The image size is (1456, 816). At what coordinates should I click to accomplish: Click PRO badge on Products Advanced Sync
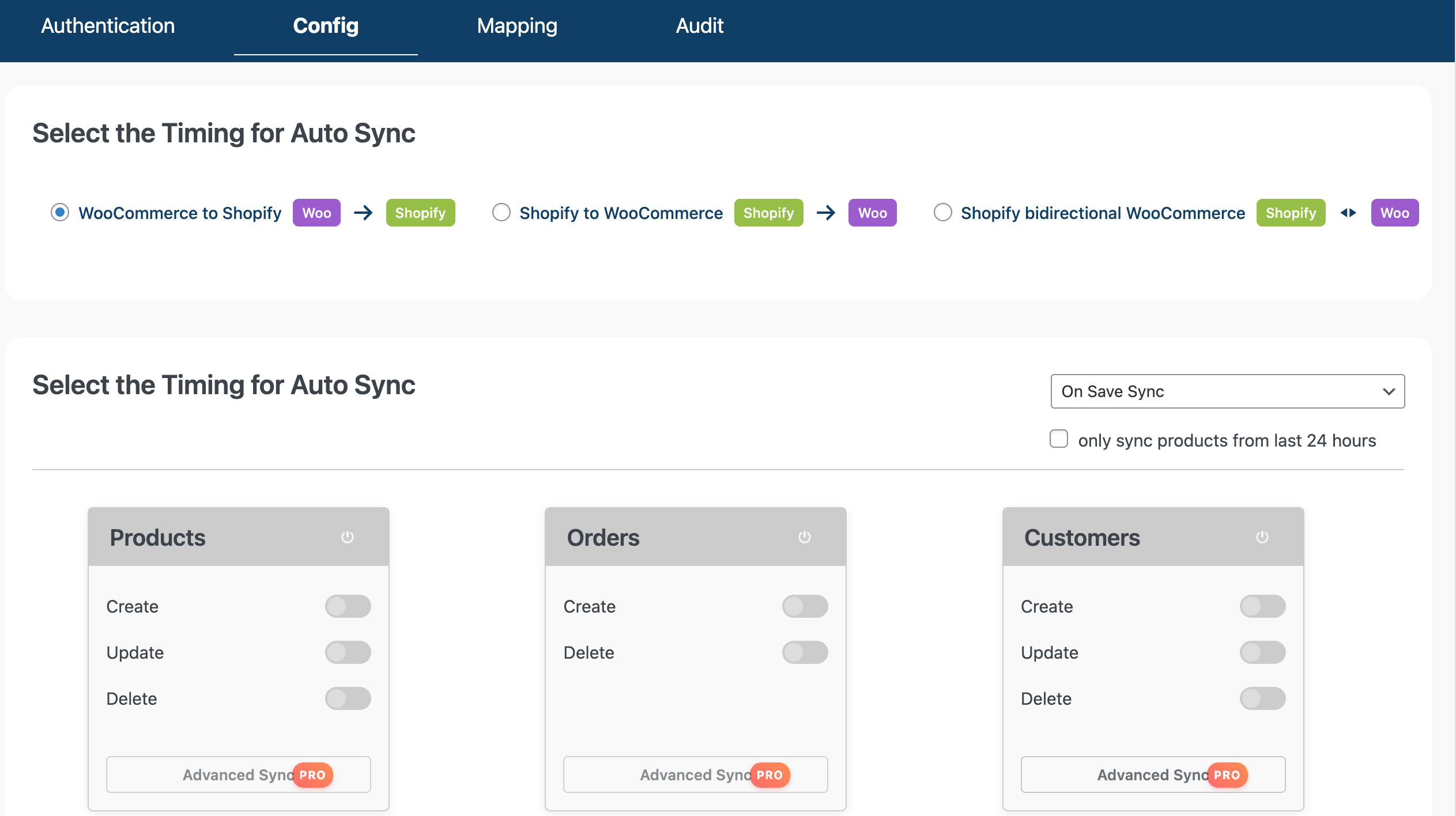click(x=312, y=775)
